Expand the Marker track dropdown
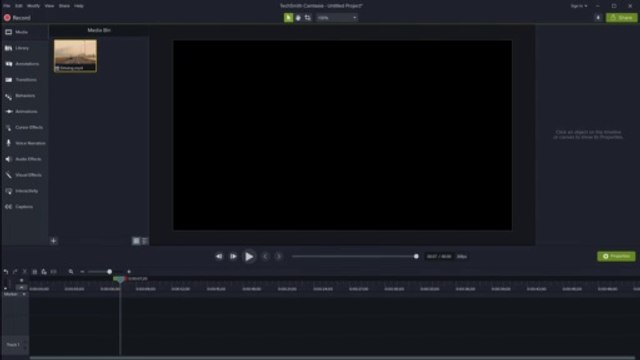 [24, 294]
